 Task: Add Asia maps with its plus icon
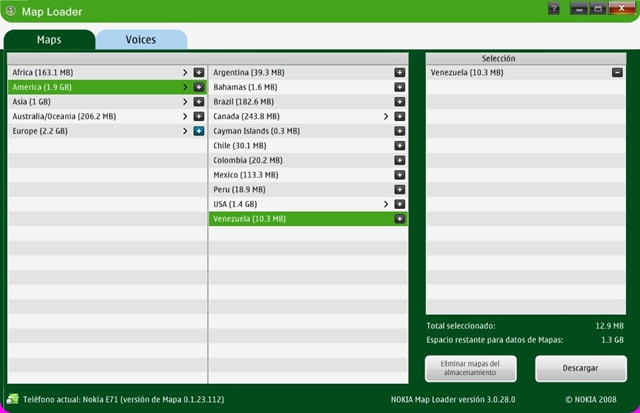click(199, 102)
